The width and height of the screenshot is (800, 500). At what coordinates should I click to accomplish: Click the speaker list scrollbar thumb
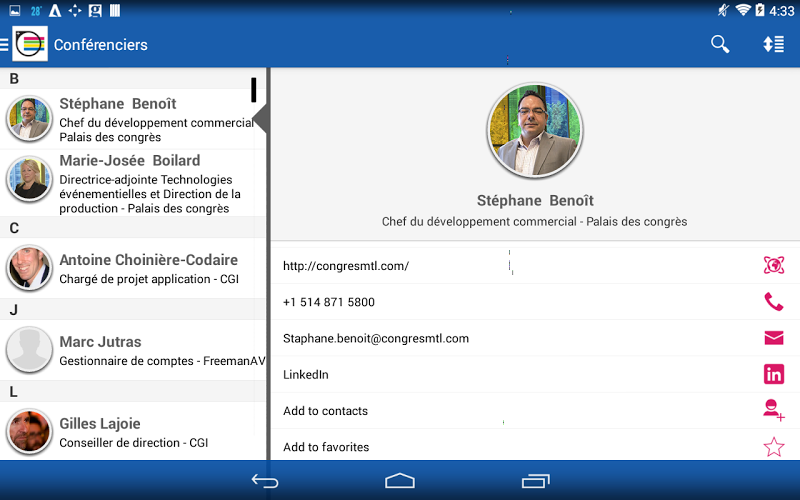[254, 89]
